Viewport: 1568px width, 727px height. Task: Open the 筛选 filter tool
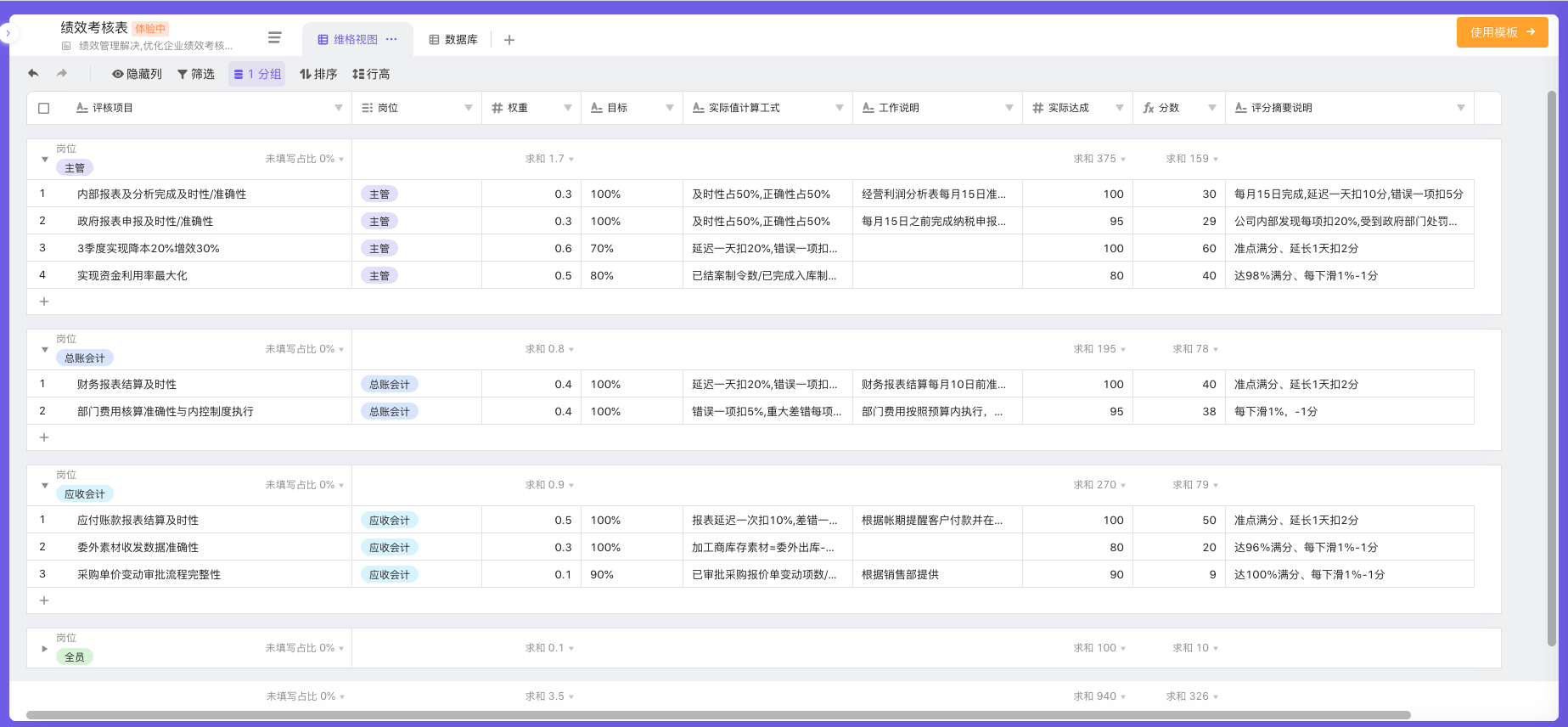(x=196, y=74)
